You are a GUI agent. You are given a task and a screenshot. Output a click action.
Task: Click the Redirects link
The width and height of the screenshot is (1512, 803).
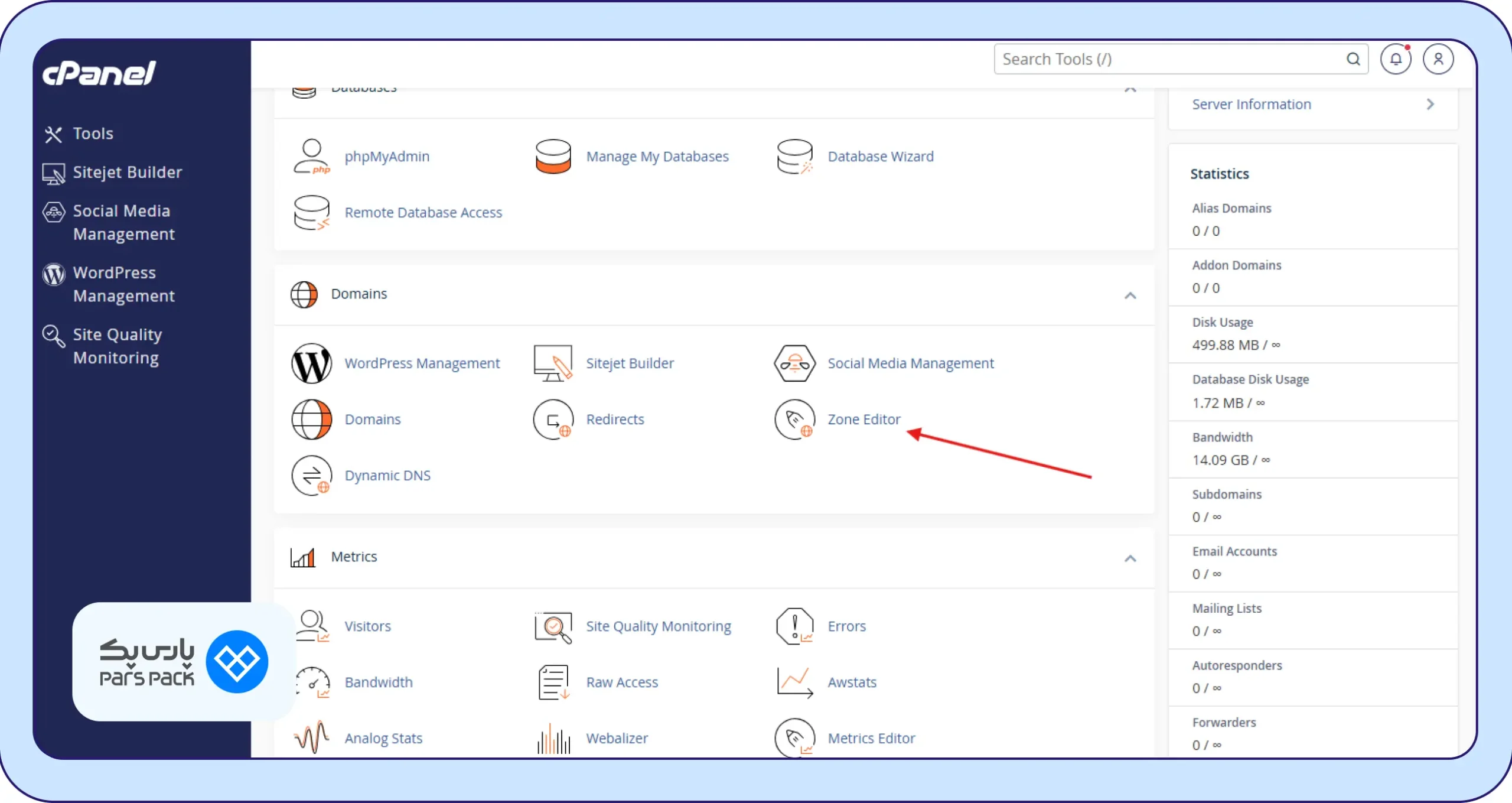(x=615, y=420)
